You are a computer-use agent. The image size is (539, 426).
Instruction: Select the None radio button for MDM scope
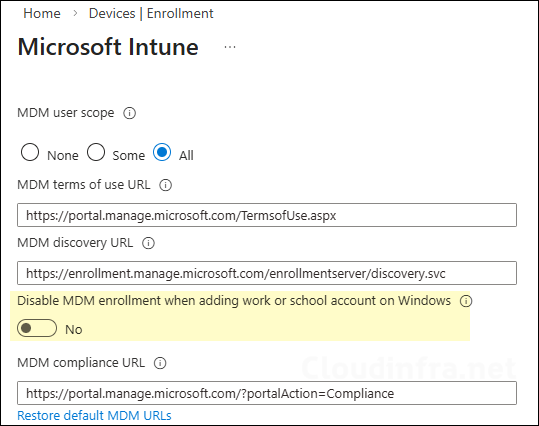(x=30, y=152)
